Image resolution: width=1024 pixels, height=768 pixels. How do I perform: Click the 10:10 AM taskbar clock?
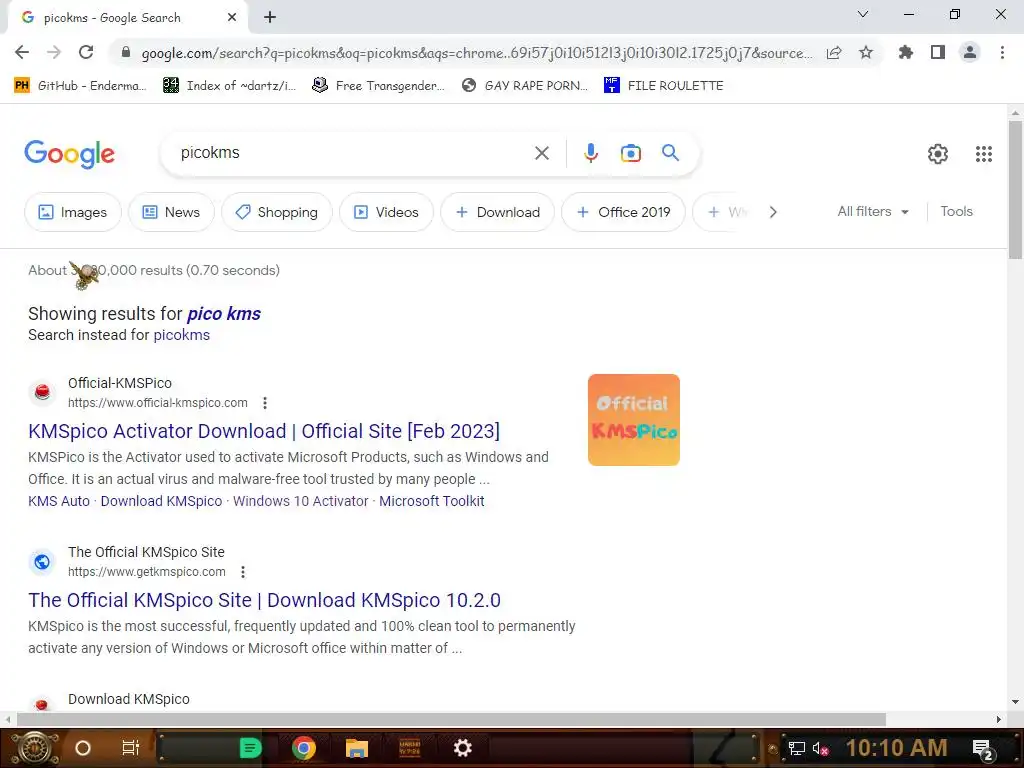tap(896, 748)
